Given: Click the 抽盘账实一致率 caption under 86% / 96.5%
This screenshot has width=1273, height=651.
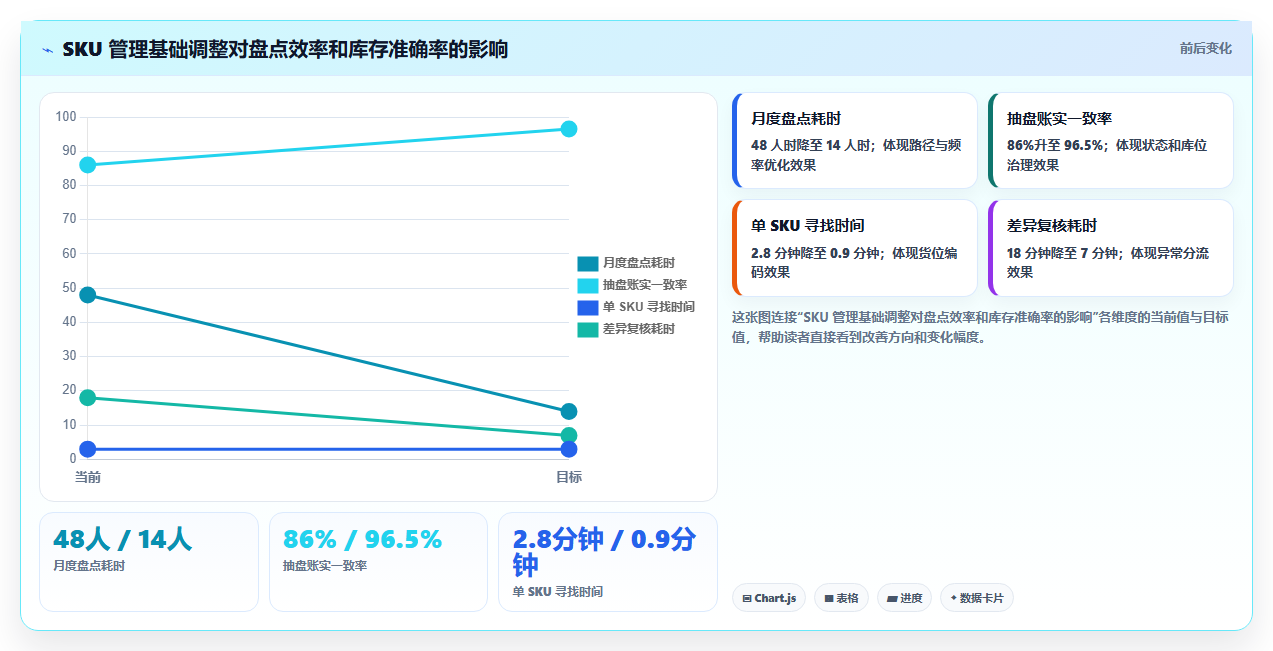Looking at the screenshot, I should pos(325,566).
